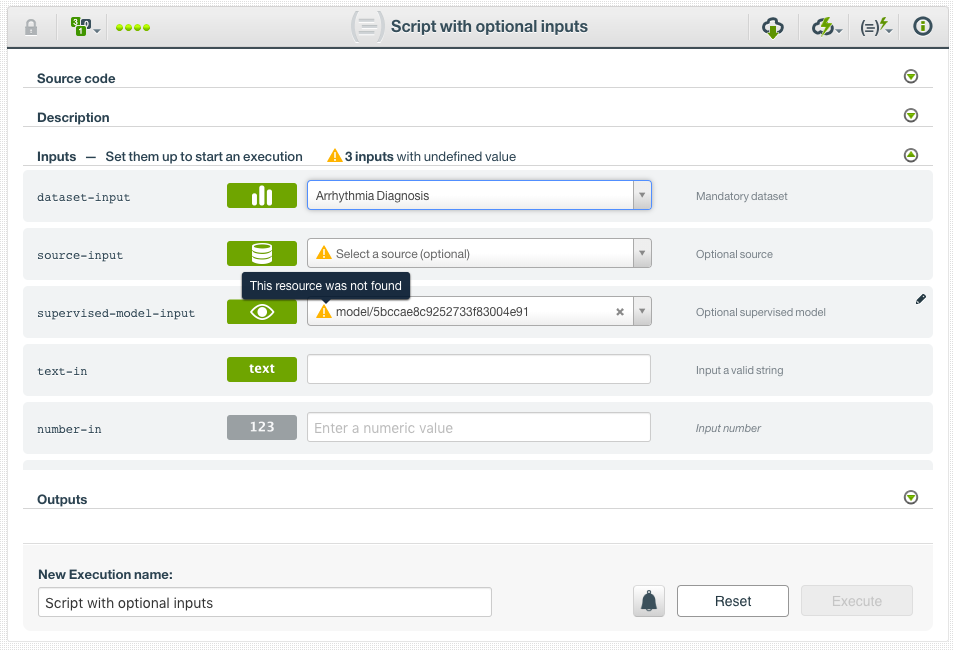Viewport: 953px width, 650px height.
Task: Open the Arrhythmia Diagnosis dataset dropdown
Action: [x=642, y=195]
